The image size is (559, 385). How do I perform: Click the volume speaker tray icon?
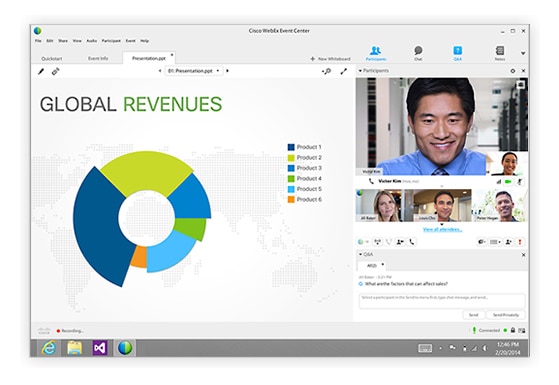click(x=485, y=348)
